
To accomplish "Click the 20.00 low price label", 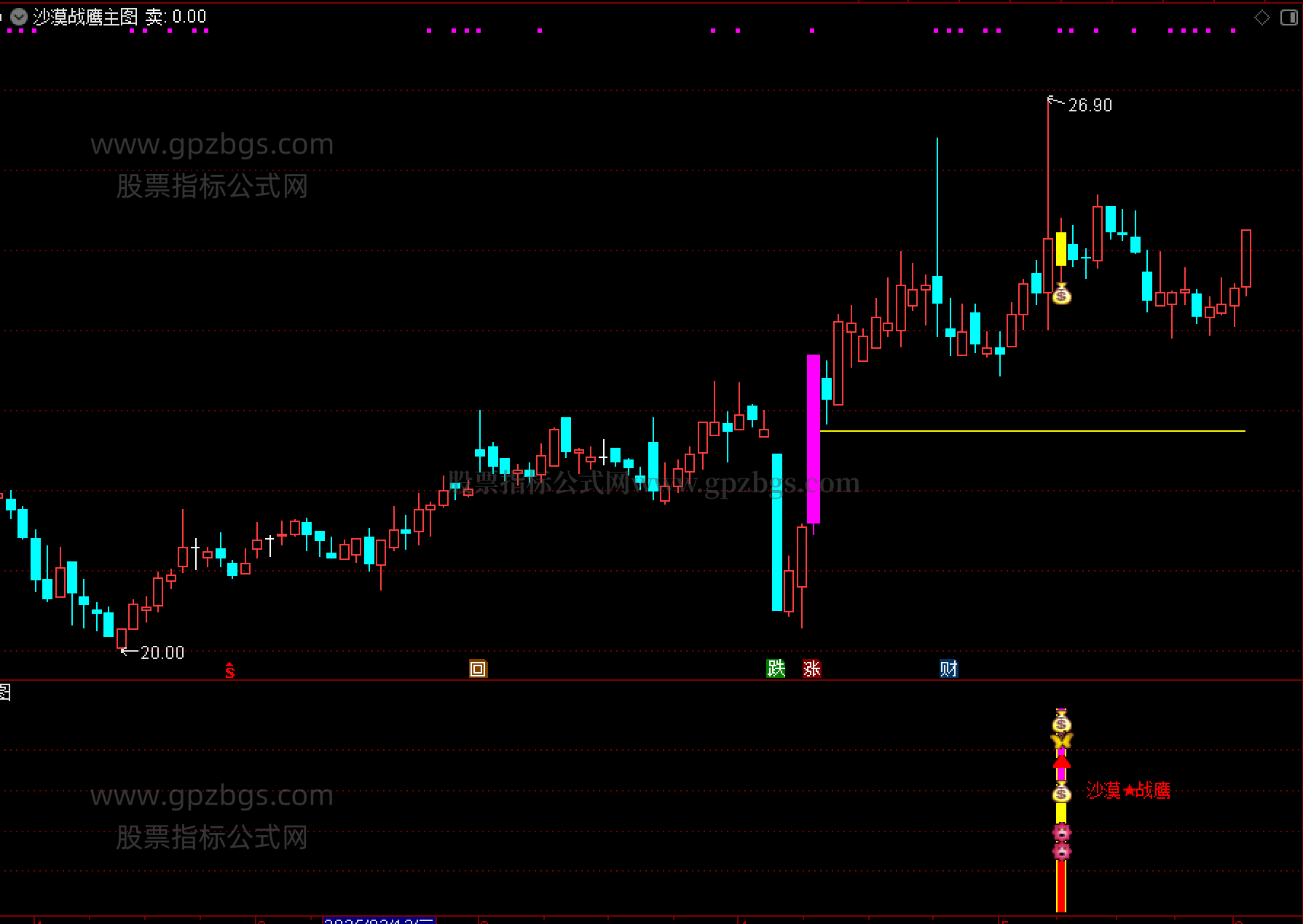I will (162, 652).
